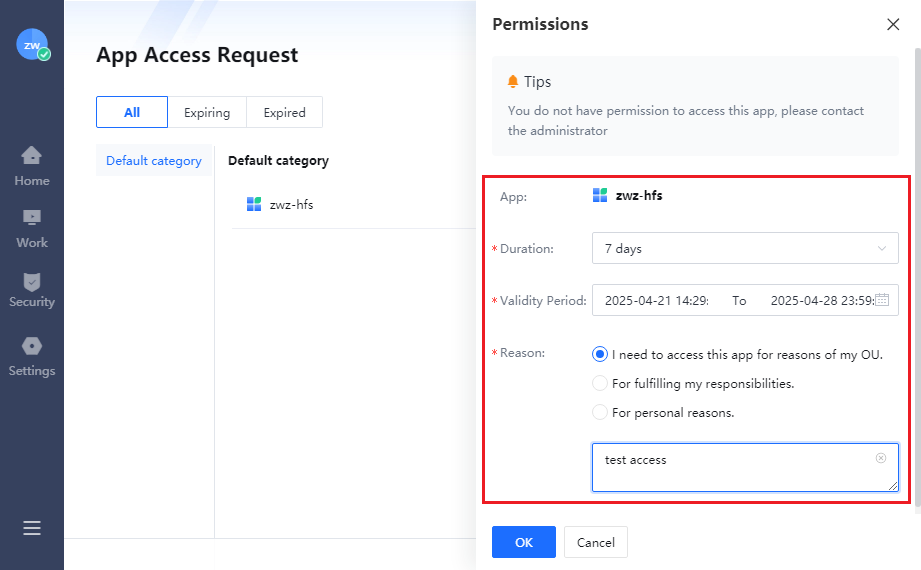Viewport: 921px width, 570px height.
Task: Open the Settings section in sidebar
Action: [32, 357]
